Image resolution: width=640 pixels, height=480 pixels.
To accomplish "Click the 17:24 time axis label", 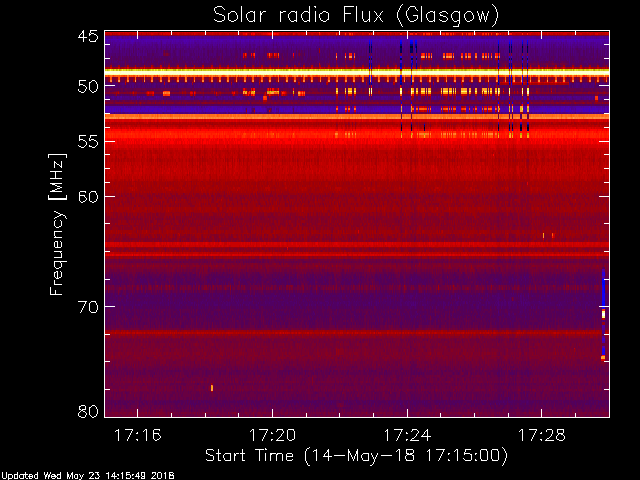I will tap(407, 435).
